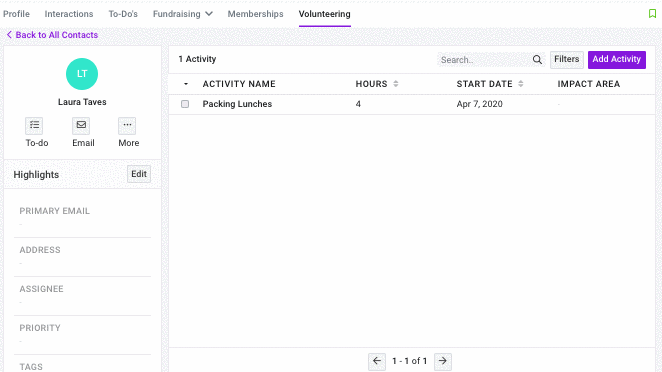Image resolution: width=662 pixels, height=372 pixels.
Task: Open the Filters button
Action: pyautogui.click(x=567, y=60)
